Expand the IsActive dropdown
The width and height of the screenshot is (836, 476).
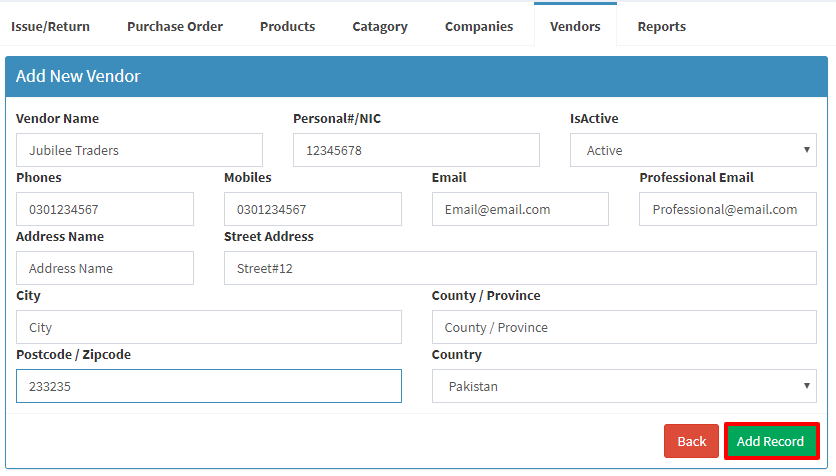pos(693,150)
